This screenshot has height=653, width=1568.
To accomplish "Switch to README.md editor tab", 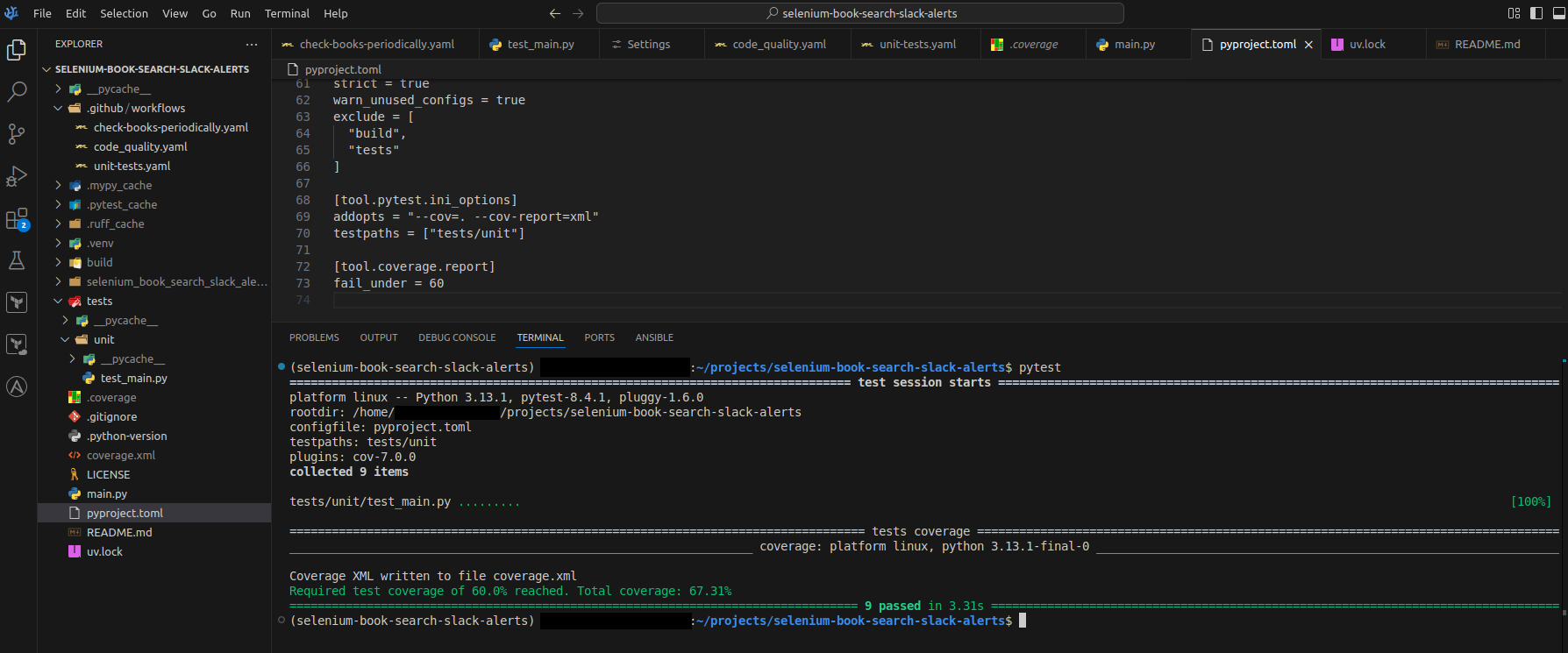I will coord(1487,45).
